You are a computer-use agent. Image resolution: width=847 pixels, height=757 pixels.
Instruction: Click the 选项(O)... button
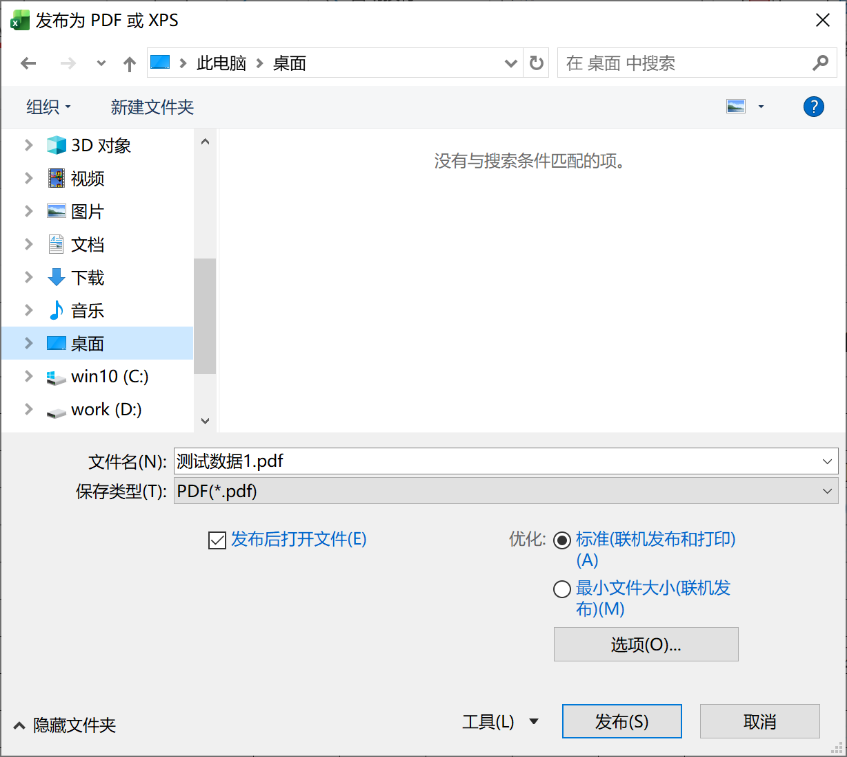click(646, 645)
